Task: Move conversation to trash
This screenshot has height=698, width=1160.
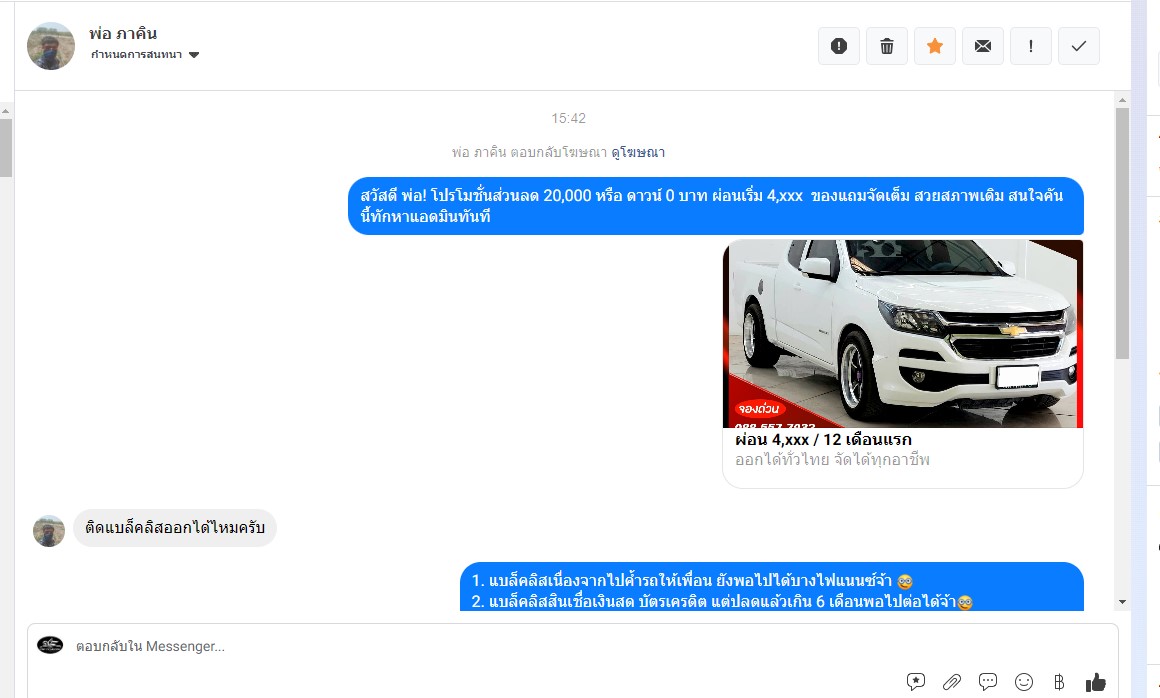Action: 886,46
